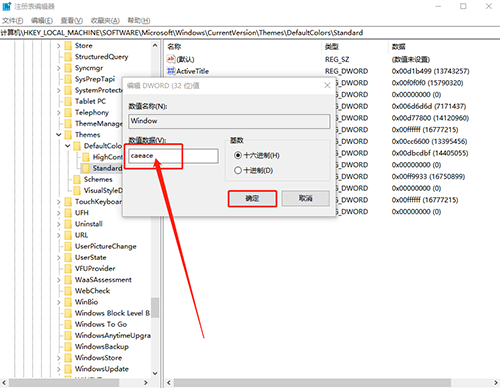Image resolution: width=500 pixels, height=388 pixels.
Task: Select the Standard key folder icon
Action: [86, 168]
